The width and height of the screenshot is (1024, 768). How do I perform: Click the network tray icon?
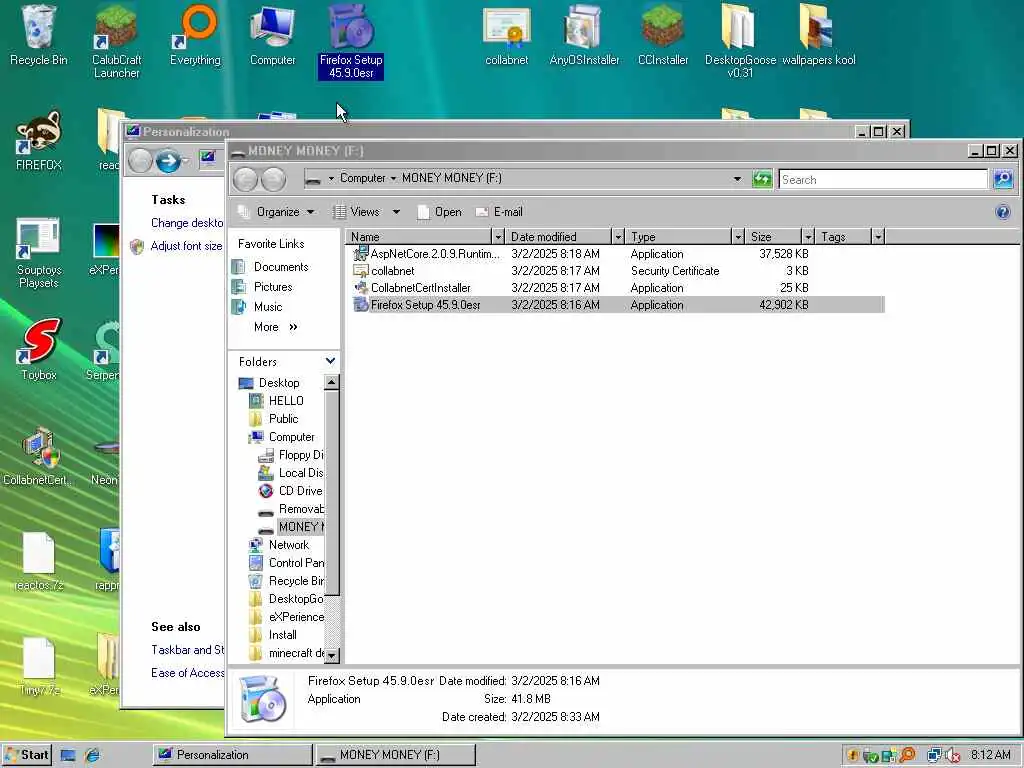[x=935, y=755]
